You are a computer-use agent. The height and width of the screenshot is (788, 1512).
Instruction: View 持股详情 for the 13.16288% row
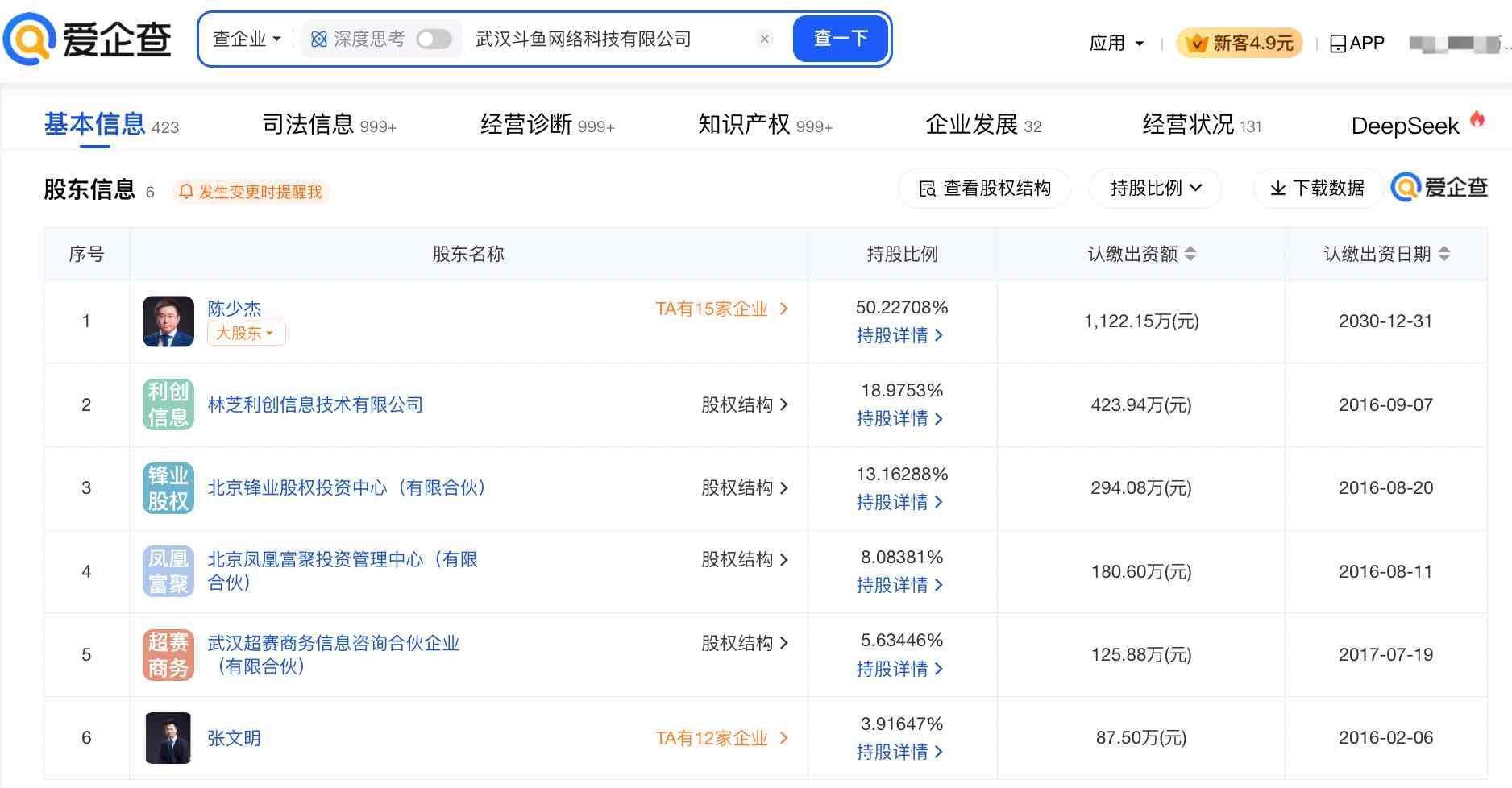tap(899, 502)
